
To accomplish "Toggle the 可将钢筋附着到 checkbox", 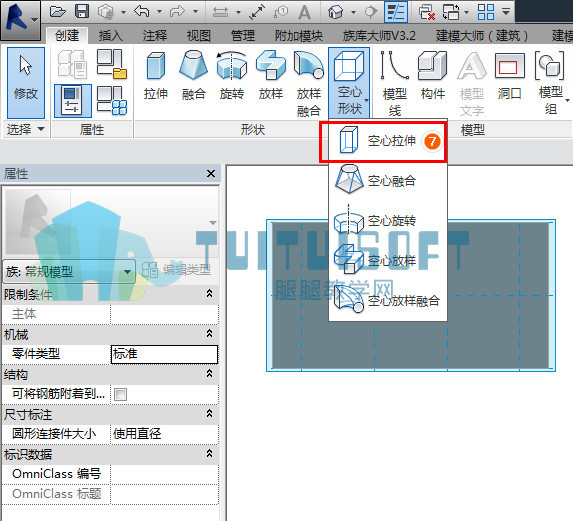I will pyautogui.click(x=120, y=395).
